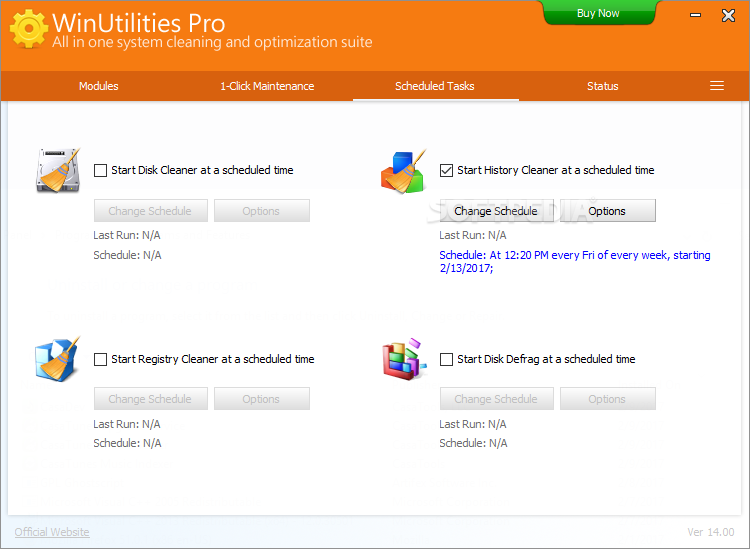Uncheck Start History Cleaner at scheduled time
Image resolution: width=750 pixels, height=549 pixels.
(x=446, y=170)
